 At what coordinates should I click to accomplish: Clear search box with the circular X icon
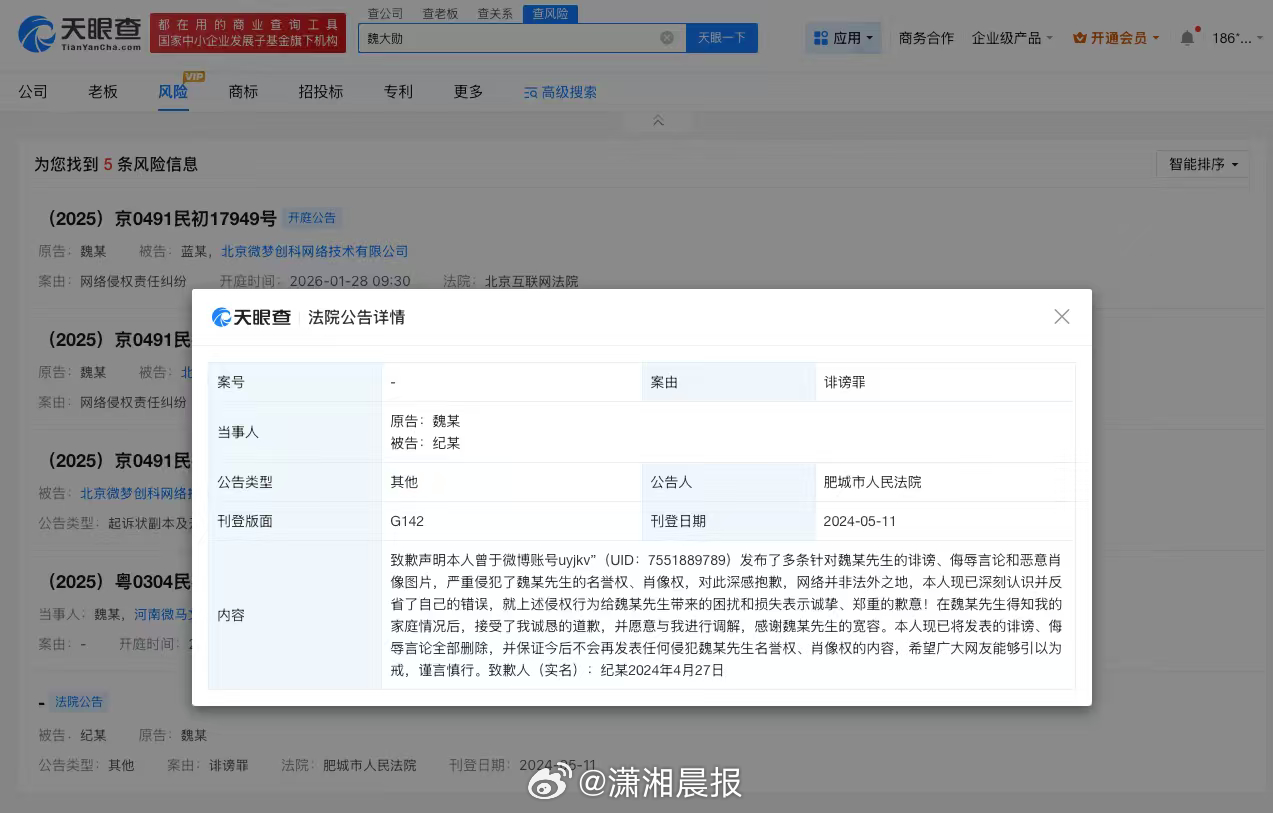(x=666, y=37)
